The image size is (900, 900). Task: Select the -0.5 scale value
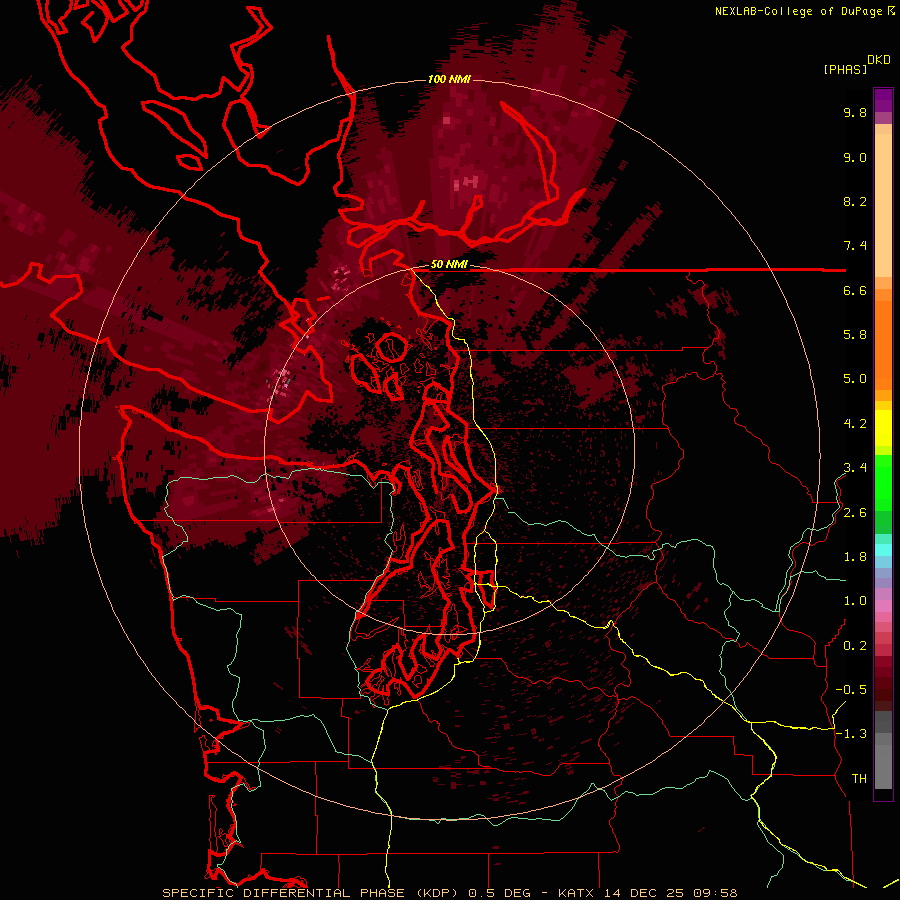tap(851, 690)
